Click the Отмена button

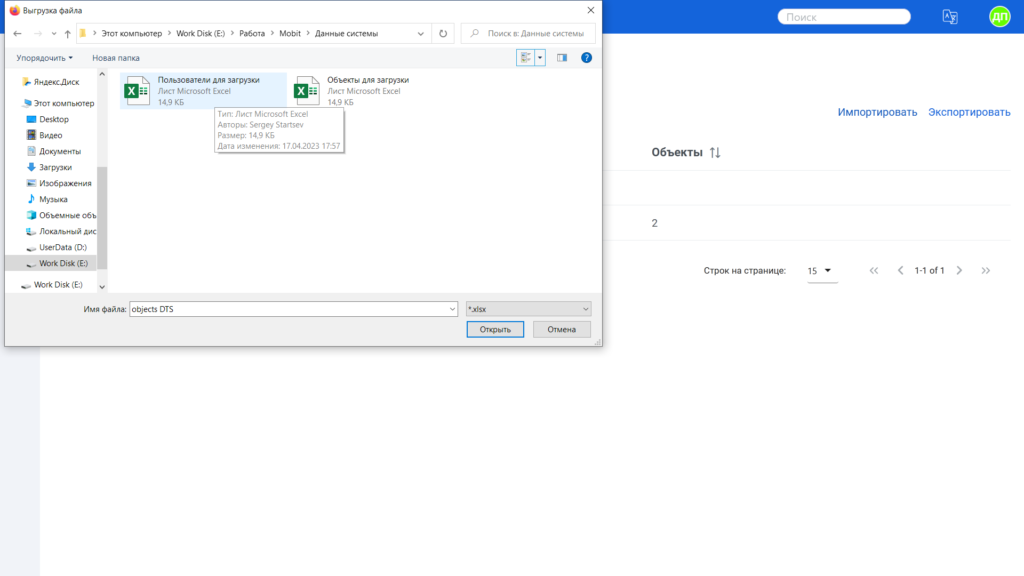coord(562,329)
